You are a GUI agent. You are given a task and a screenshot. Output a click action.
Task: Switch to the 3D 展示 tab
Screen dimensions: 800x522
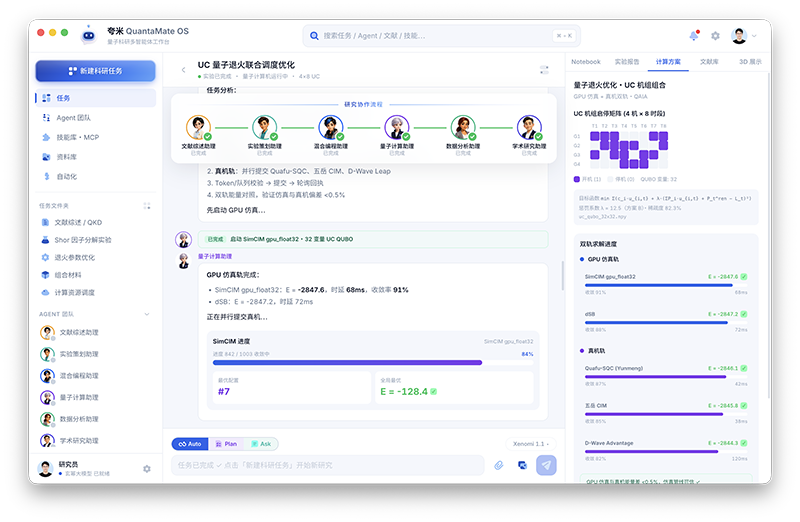(750, 62)
